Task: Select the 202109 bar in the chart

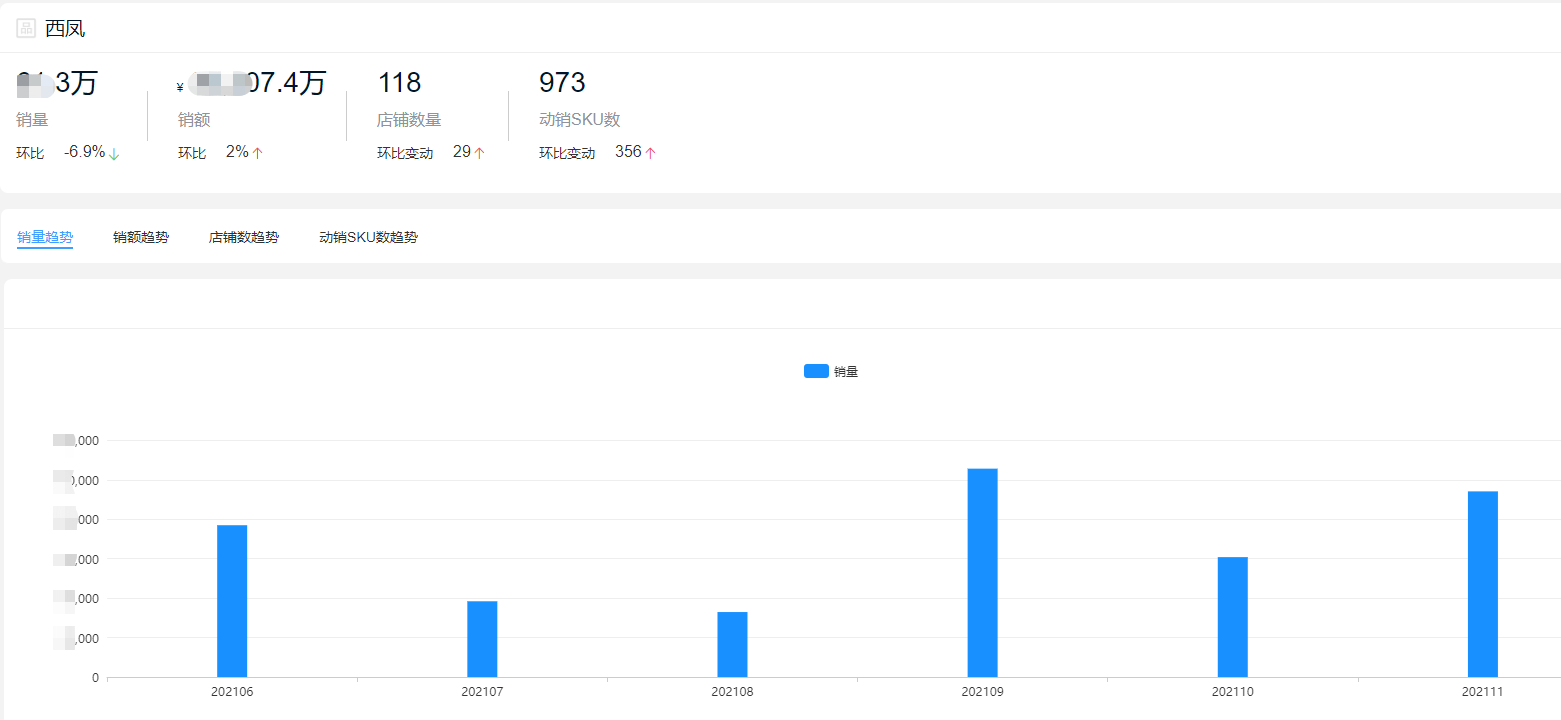Action: 982,573
